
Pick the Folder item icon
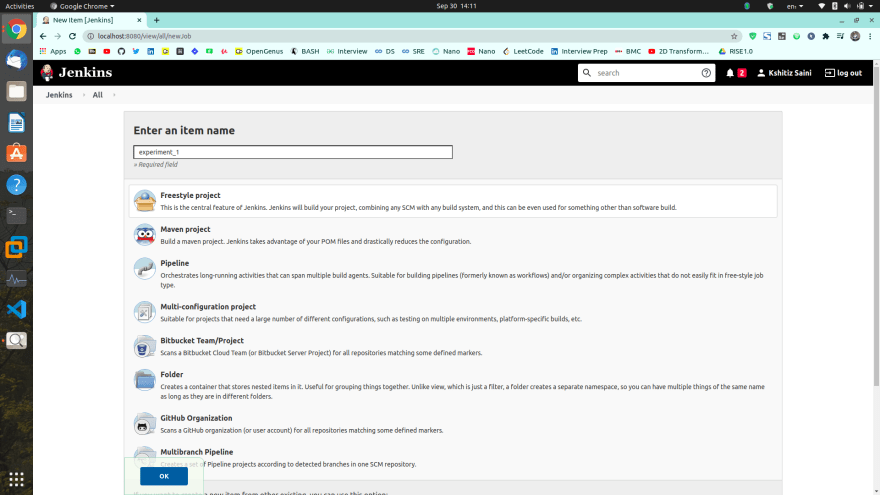pyautogui.click(x=145, y=380)
